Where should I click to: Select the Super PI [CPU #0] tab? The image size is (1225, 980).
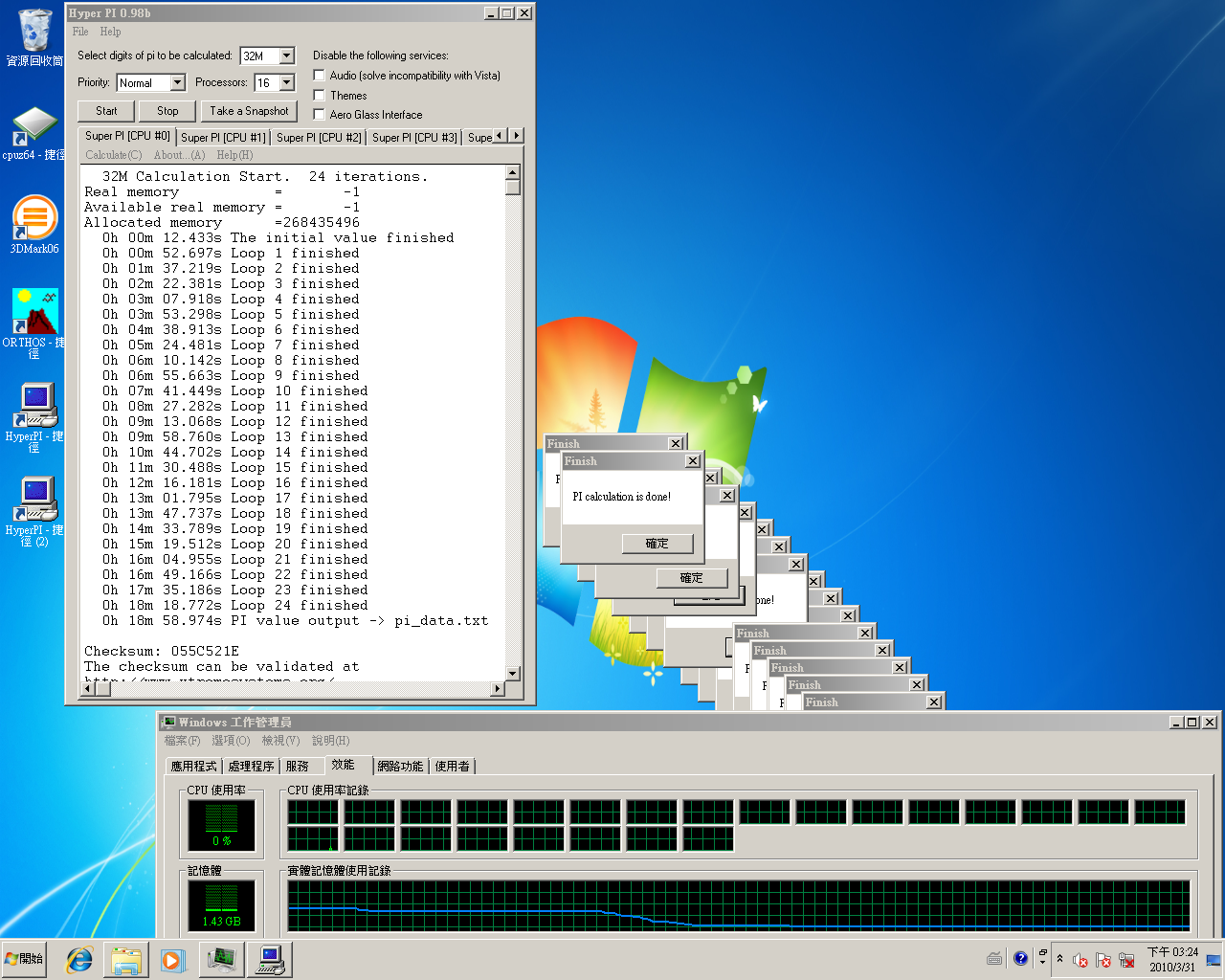tap(127, 136)
